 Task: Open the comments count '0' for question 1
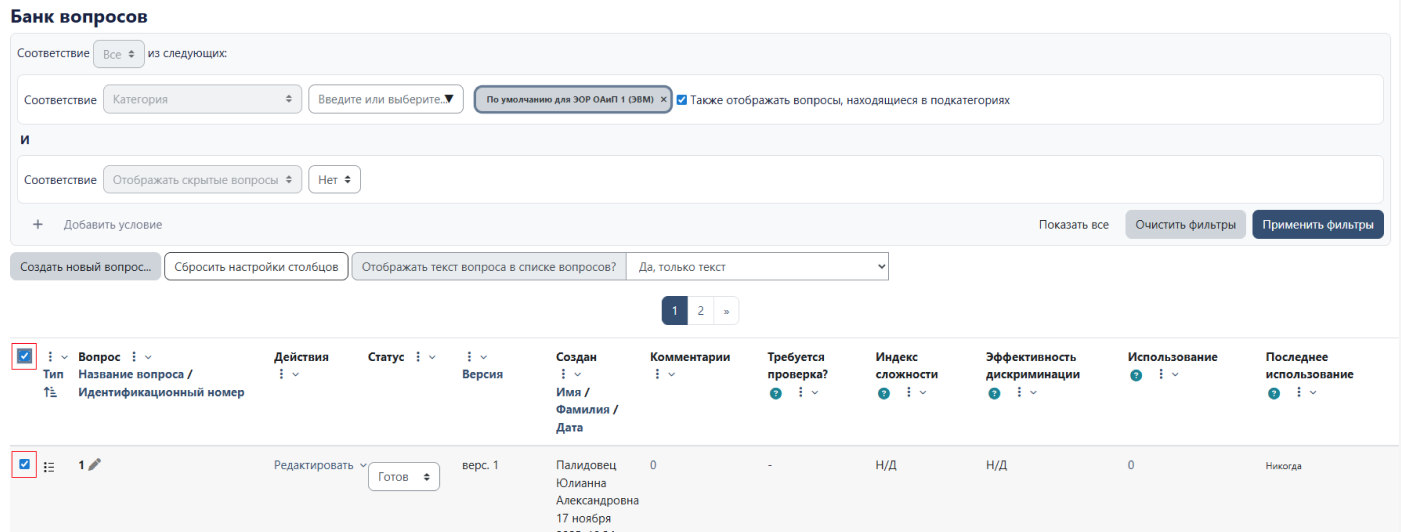(x=653, y=466)
